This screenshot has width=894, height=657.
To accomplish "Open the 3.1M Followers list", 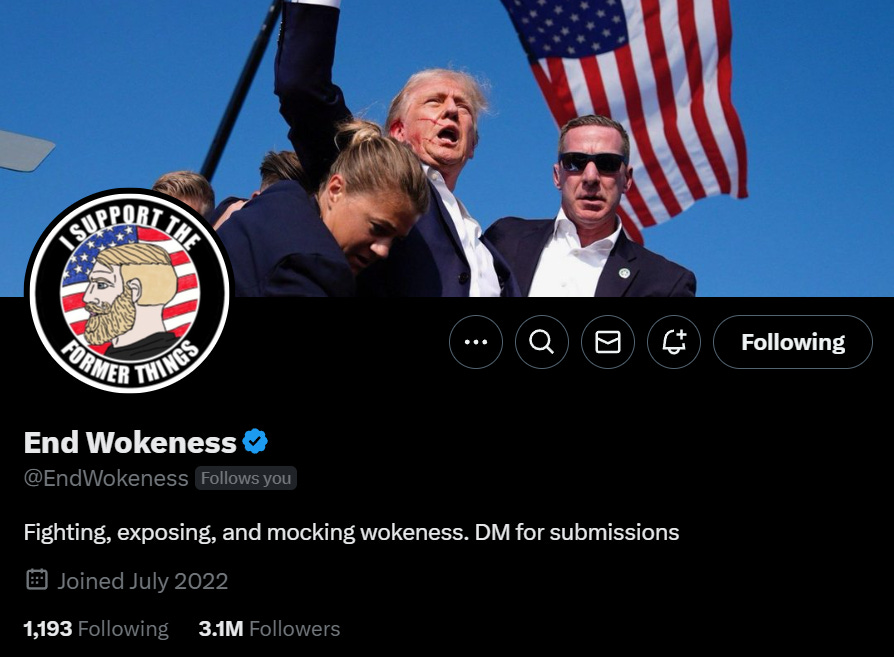I will click(x=269, y=628).
